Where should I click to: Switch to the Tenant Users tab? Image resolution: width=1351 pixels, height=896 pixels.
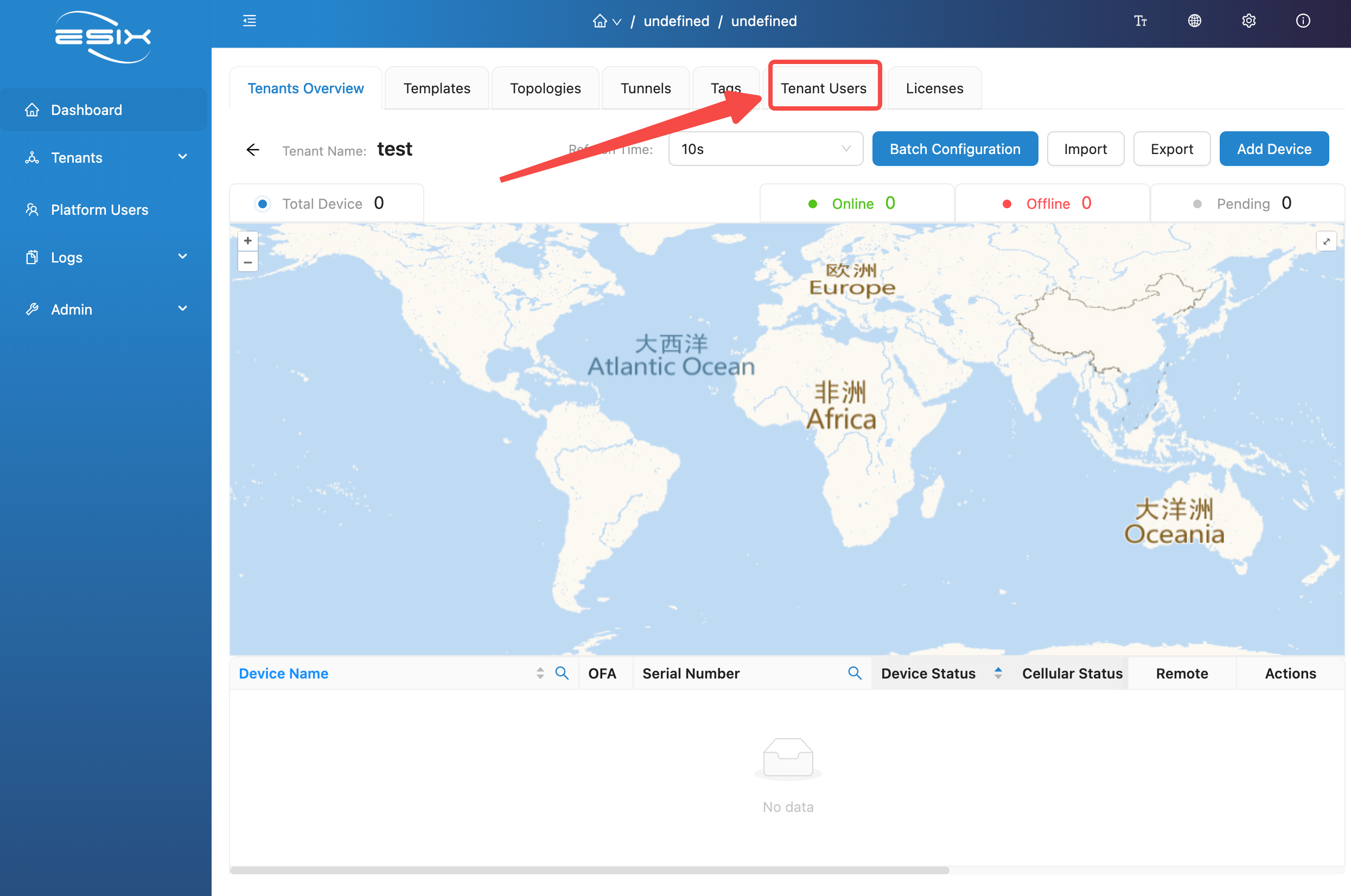[x=823, y=88]
